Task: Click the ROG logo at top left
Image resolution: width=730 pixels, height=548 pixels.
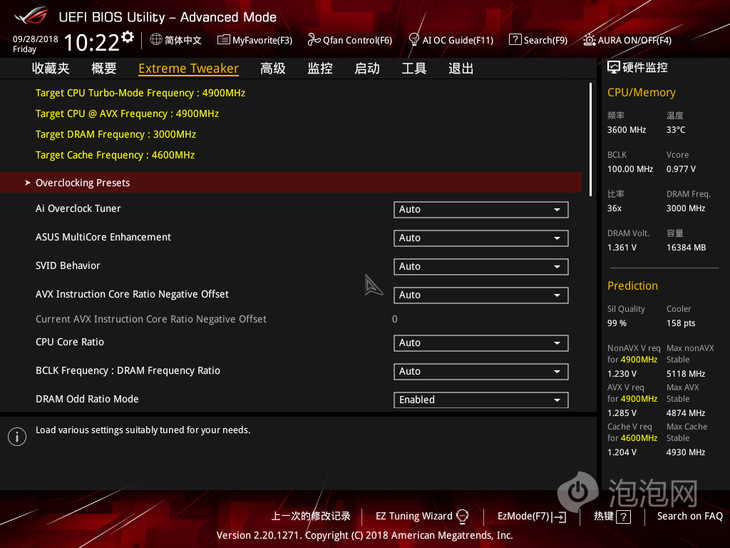Action: [31, 16]
